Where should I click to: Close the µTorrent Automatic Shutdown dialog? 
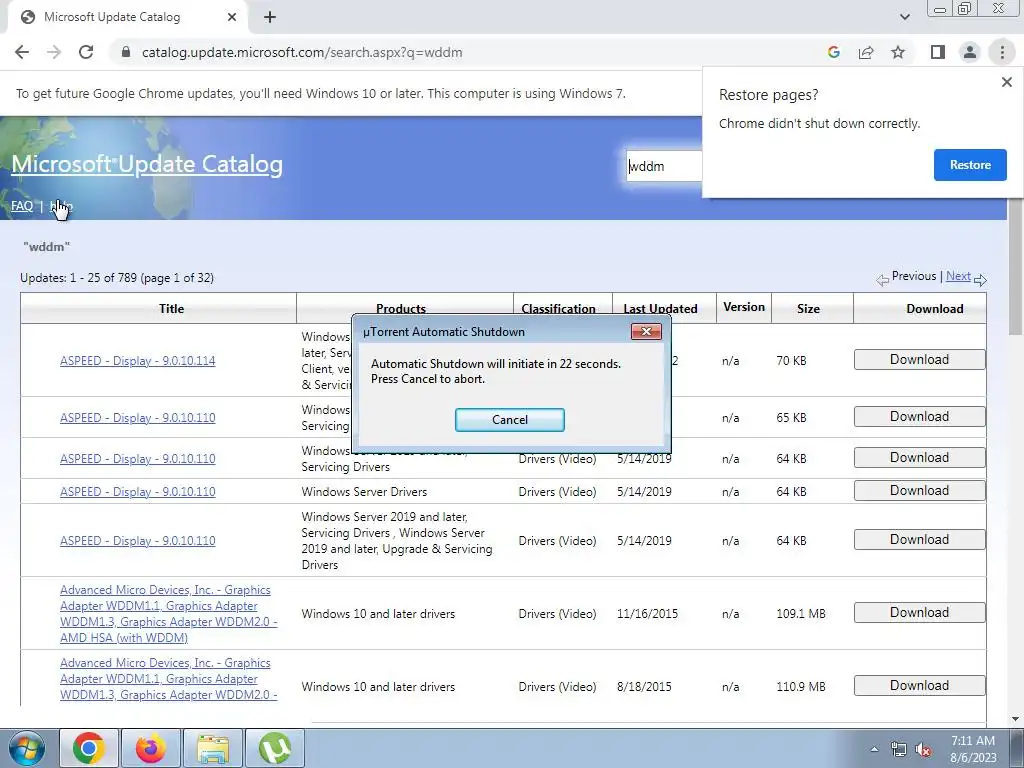coord(646,332)
